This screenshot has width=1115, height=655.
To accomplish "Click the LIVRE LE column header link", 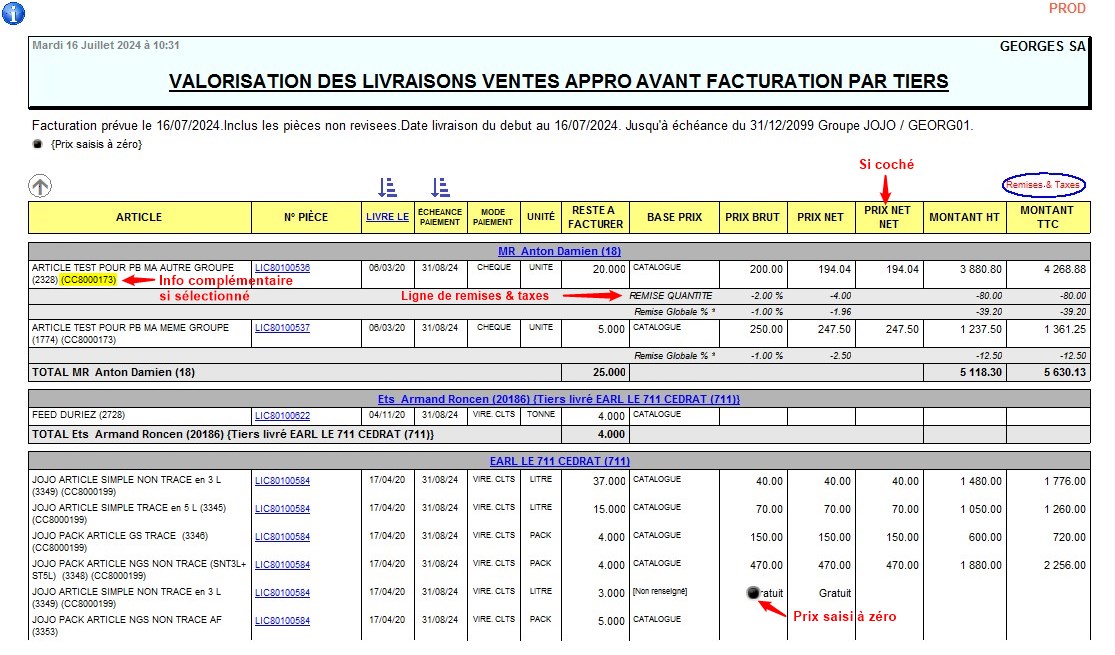I will (387, 217).
